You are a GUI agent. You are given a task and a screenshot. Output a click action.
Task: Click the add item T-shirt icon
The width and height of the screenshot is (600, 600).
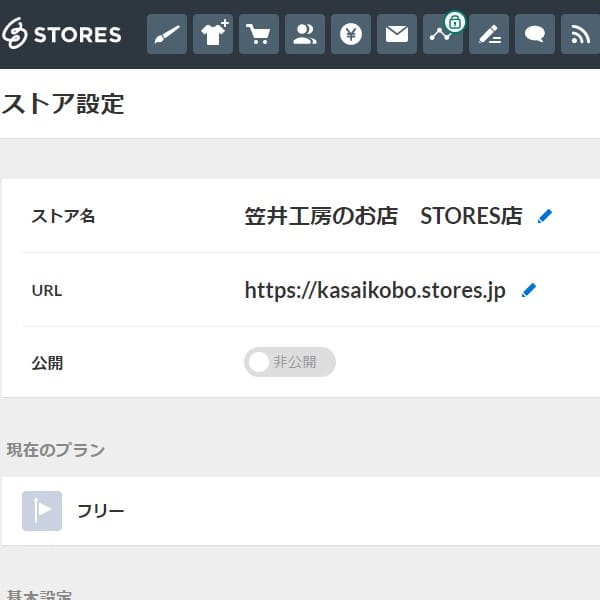point(213,34)
